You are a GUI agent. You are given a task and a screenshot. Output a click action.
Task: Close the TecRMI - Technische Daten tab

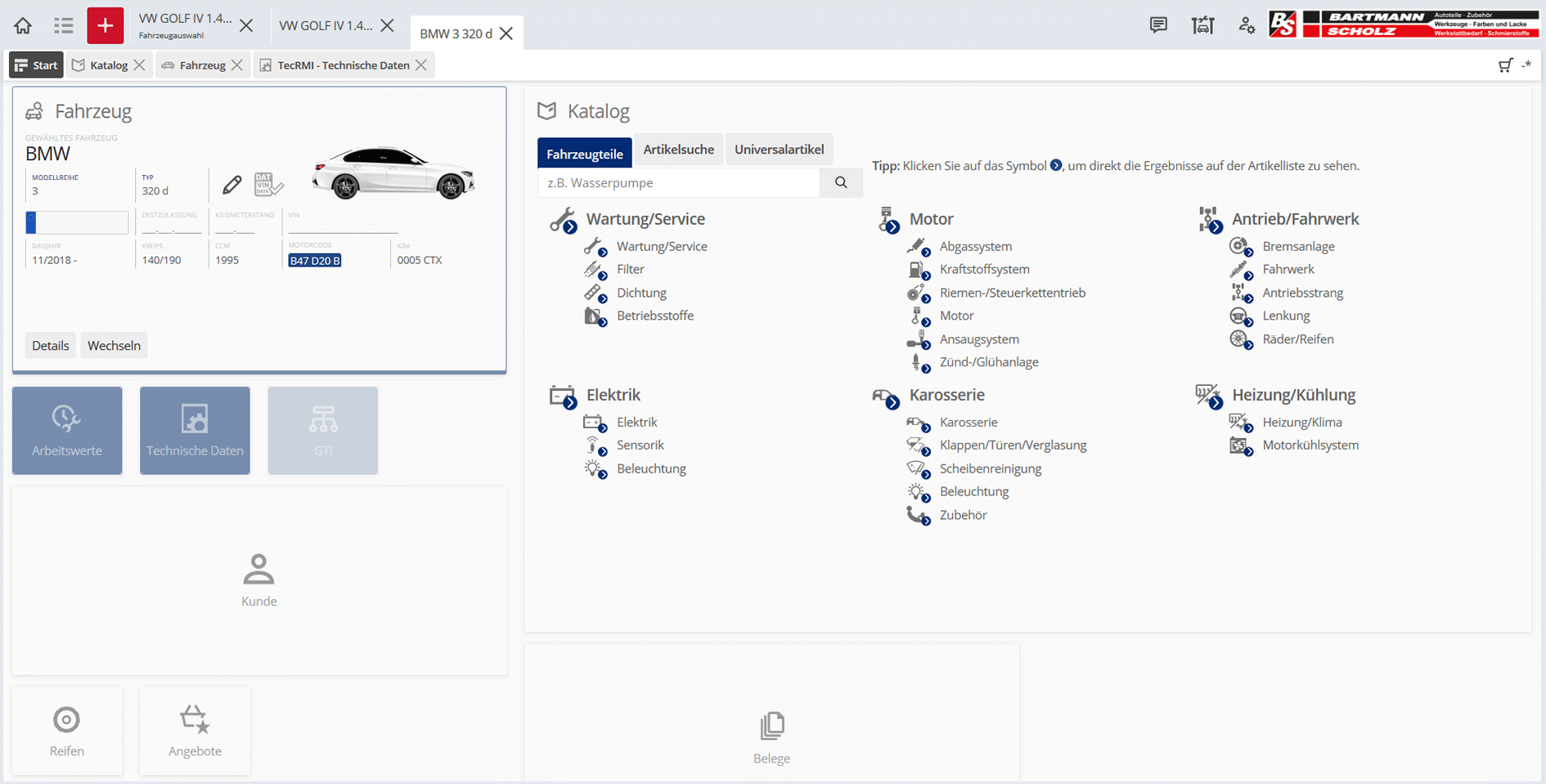pyautogui.click(x=421, y=65)
